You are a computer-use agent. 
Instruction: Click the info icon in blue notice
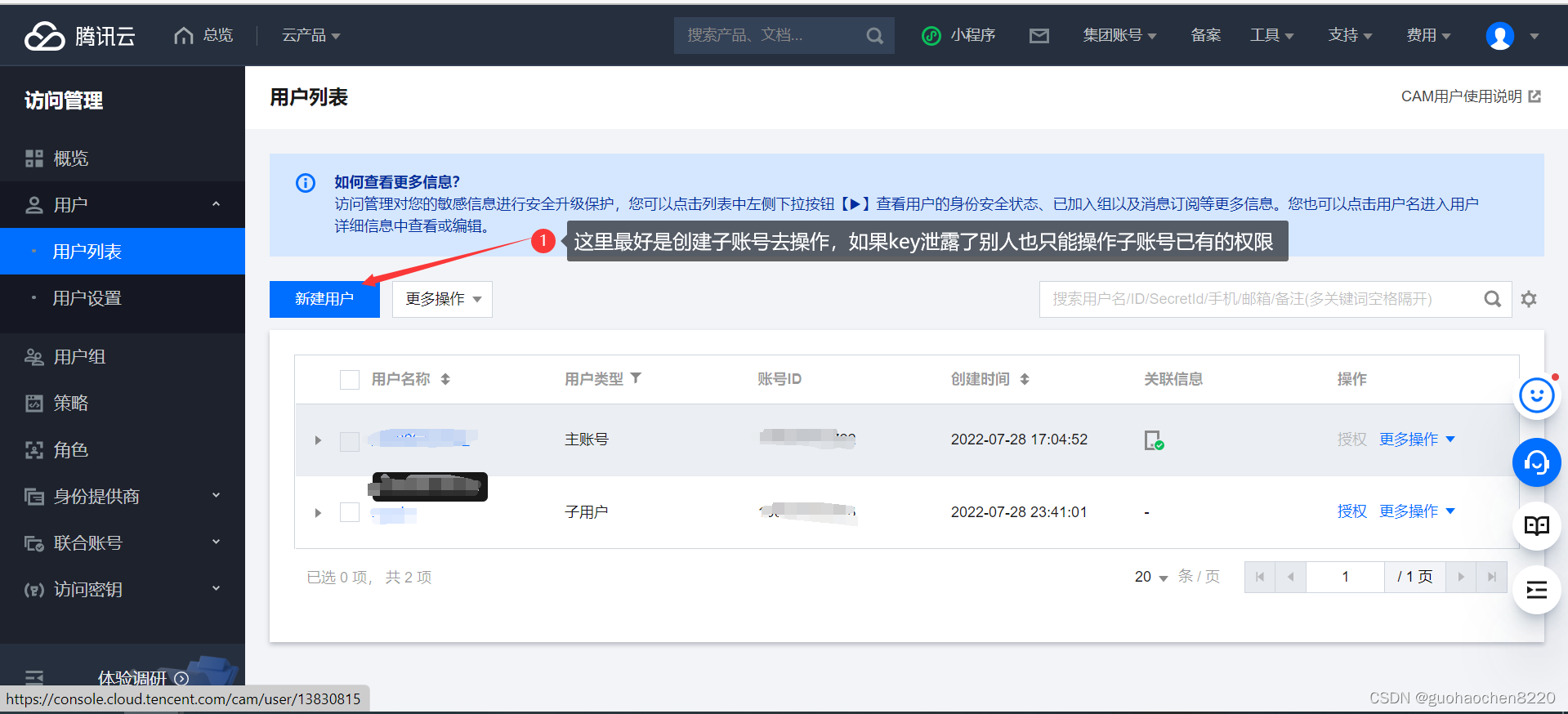[x=306, y=183]
